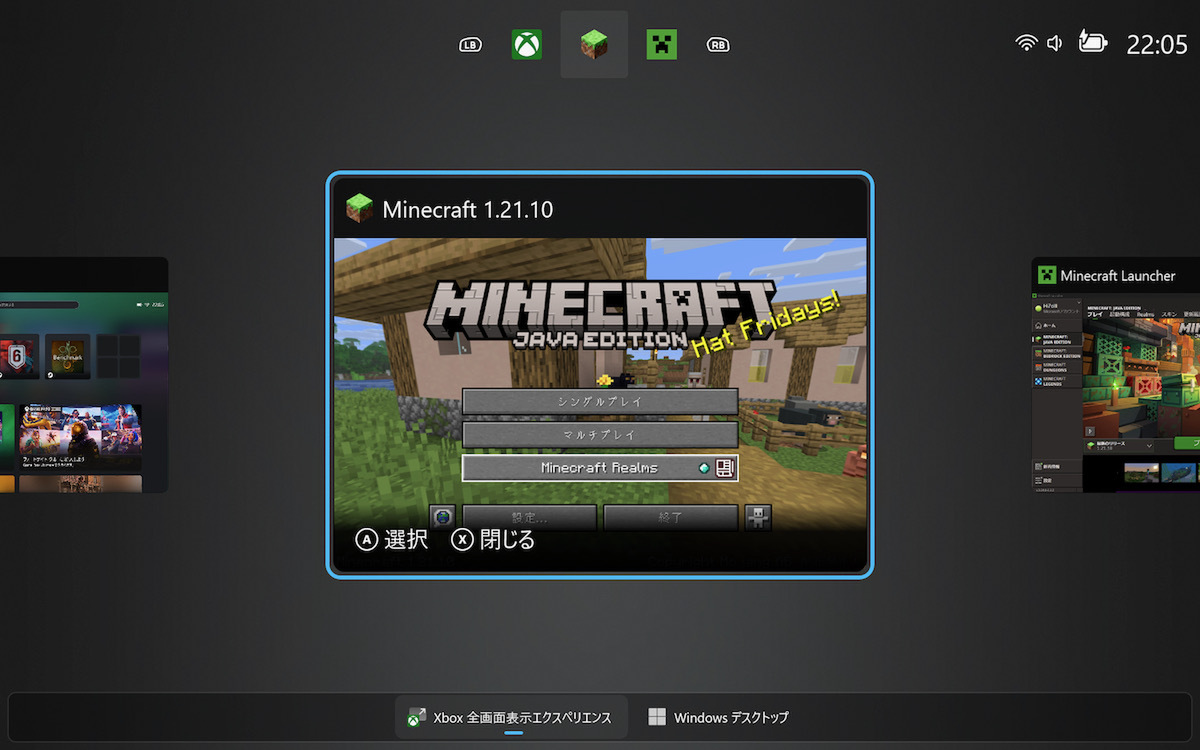
Task: Open 新着情報 in the Minecraft Launcher sidebar
Action: click(x=1057, y=466)
